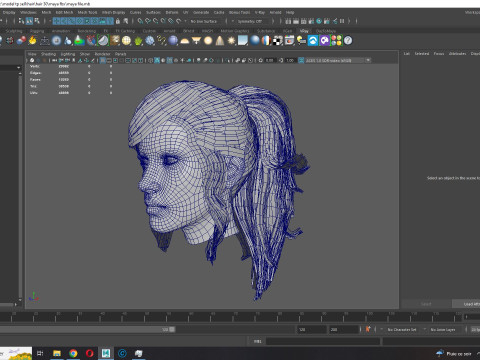Open the Mesh Display menu
Image resolution: width=480 pixels, height=360 pixels.
coord(113,12)
